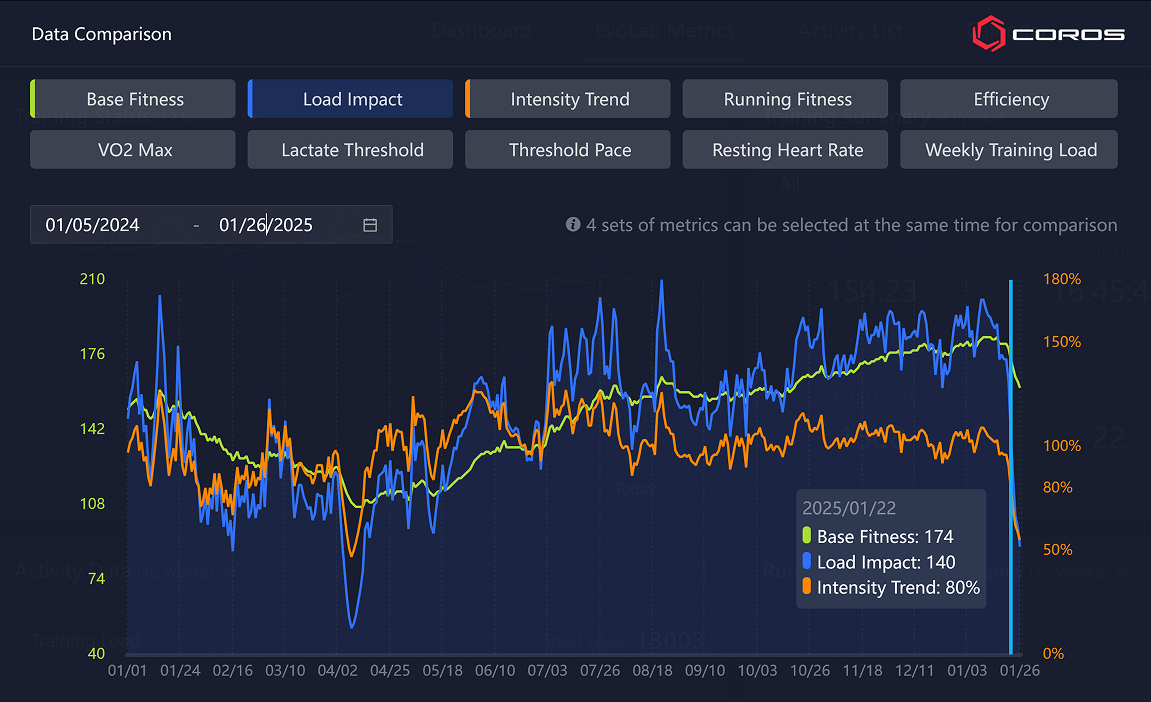This screenshot has height=702, width=1151.
Task: Select the Efficiency metric button
Action: tap(1009, 99)
